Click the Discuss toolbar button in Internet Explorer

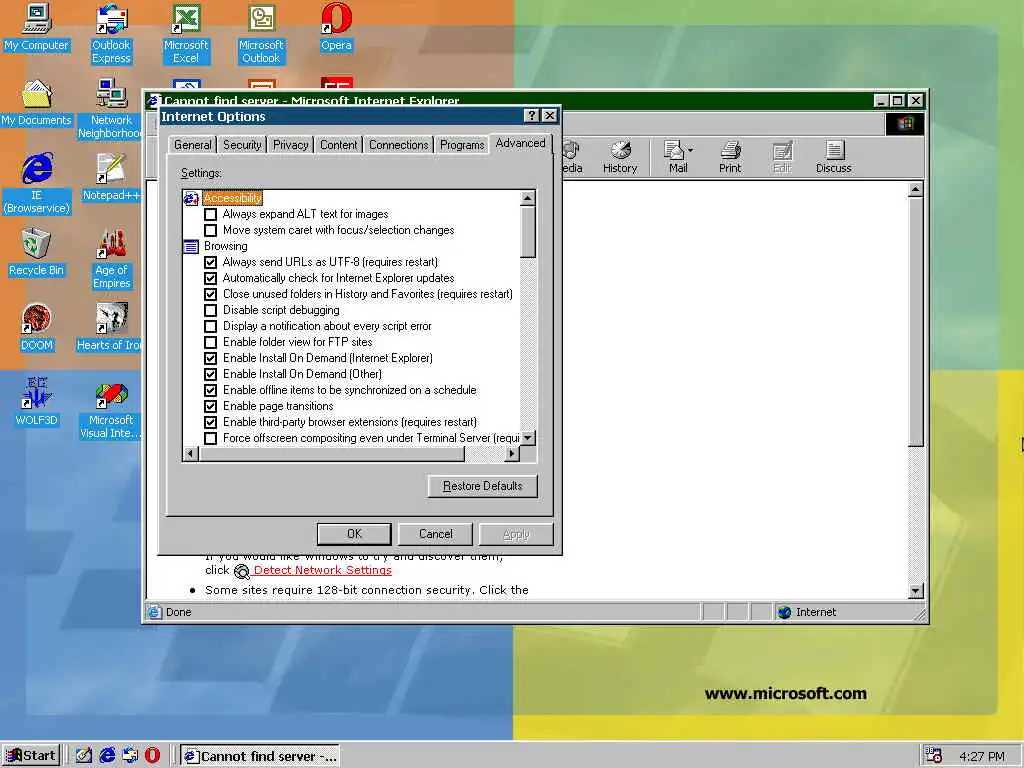point(833,157)
